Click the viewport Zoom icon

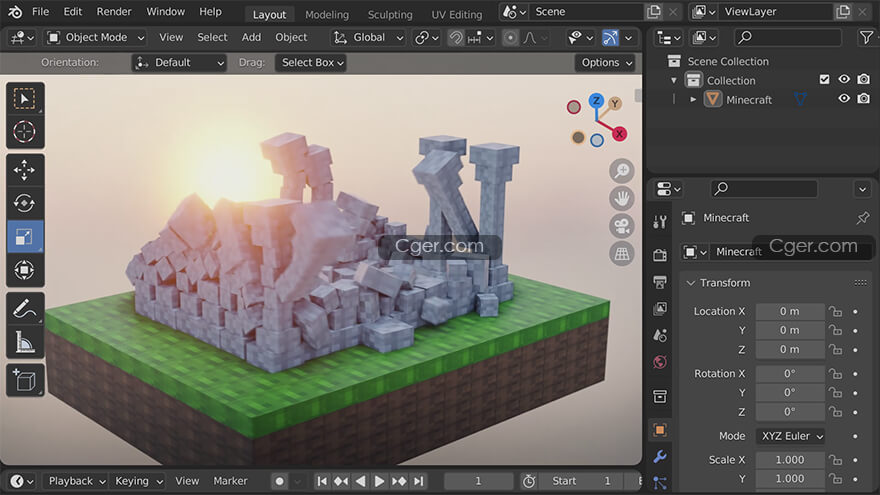[x=621, y=171]
